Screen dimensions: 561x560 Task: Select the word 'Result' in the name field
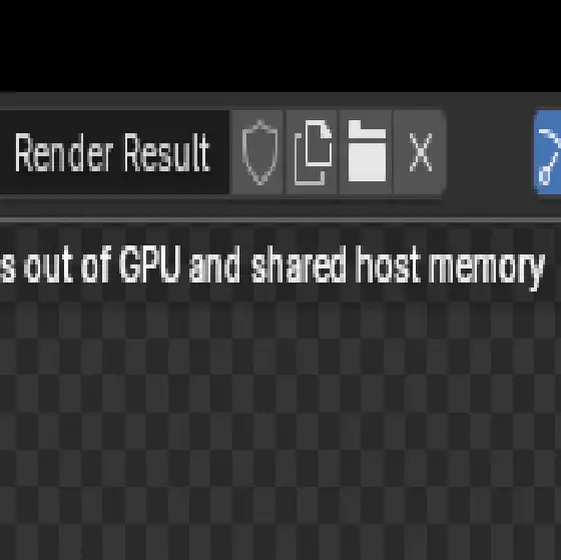(167, 152)
